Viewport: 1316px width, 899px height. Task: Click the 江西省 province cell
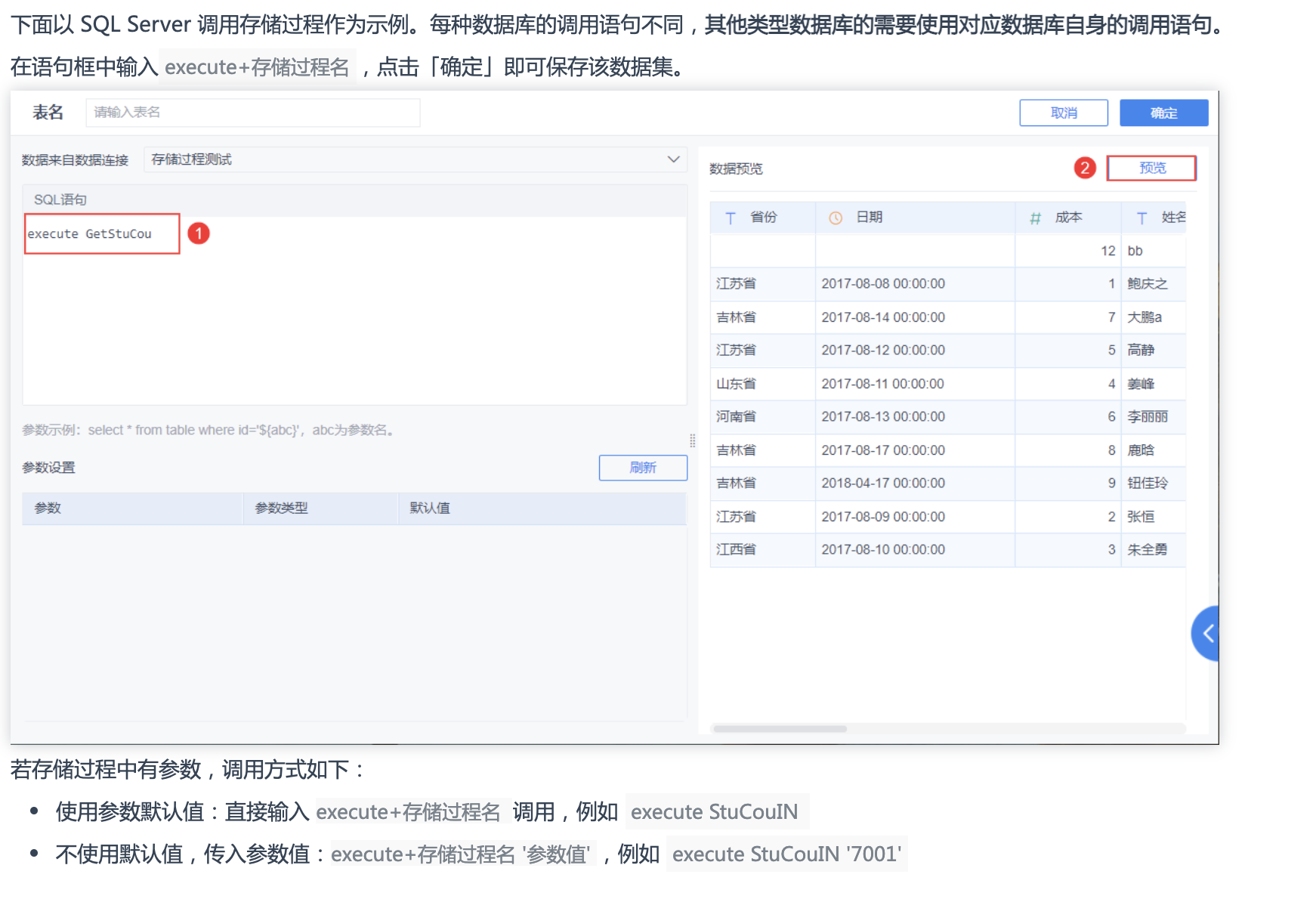pos(763,550)
